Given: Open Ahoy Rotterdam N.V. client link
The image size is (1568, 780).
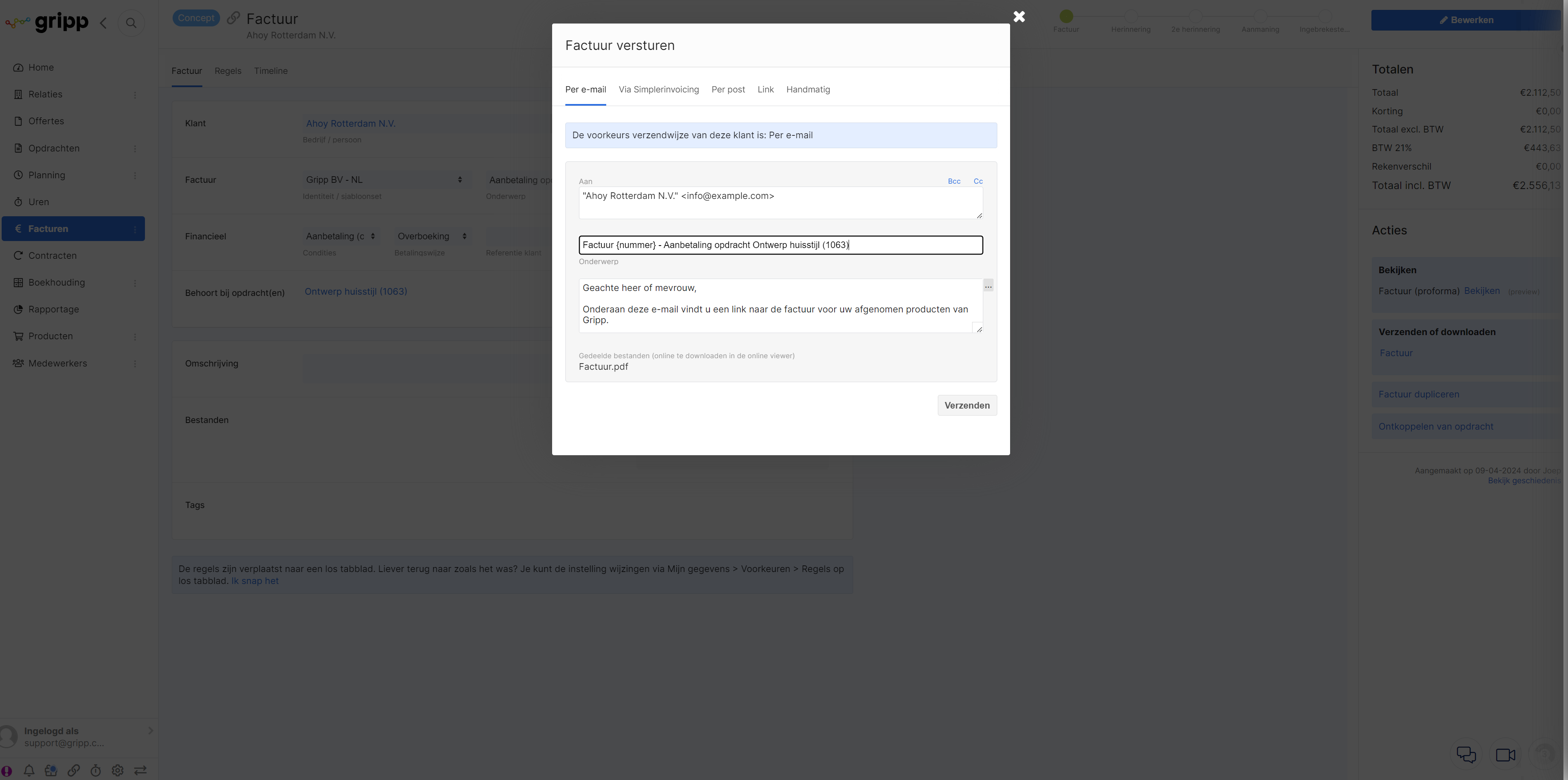Looking at the screenshot, I should [x=351, y=123].
